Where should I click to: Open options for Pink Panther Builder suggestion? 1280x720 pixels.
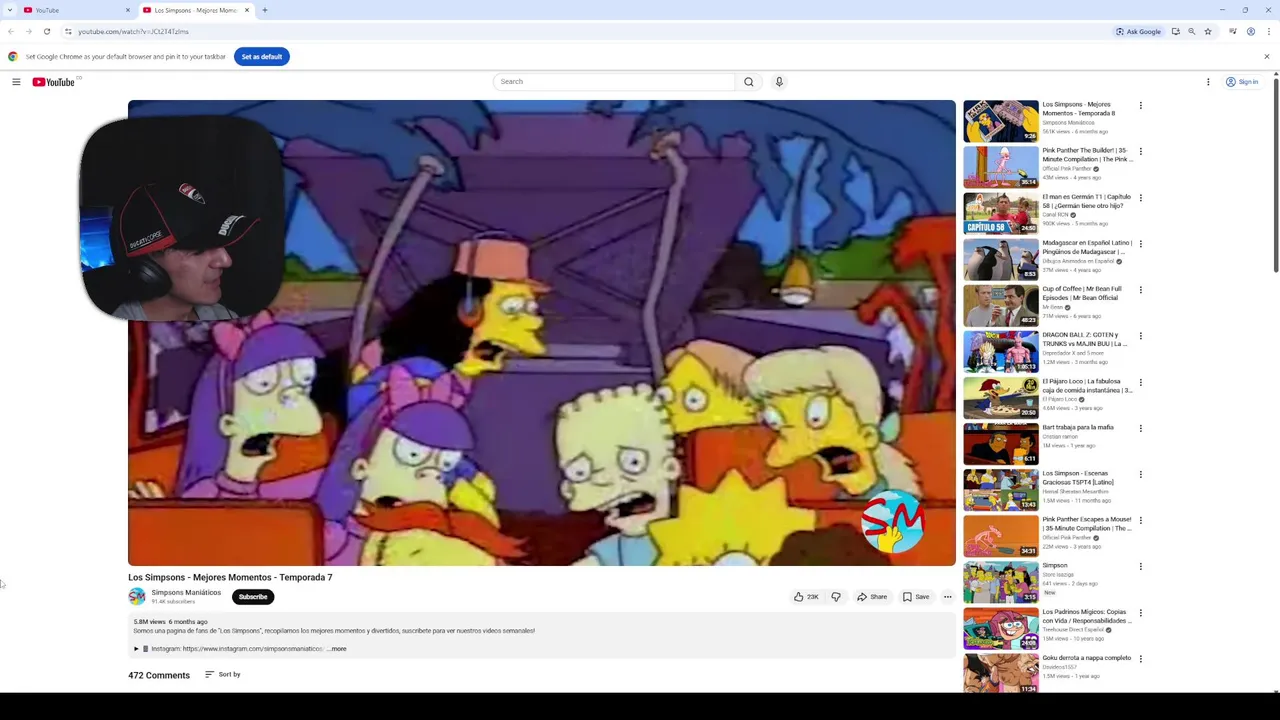click(1140, 151)
